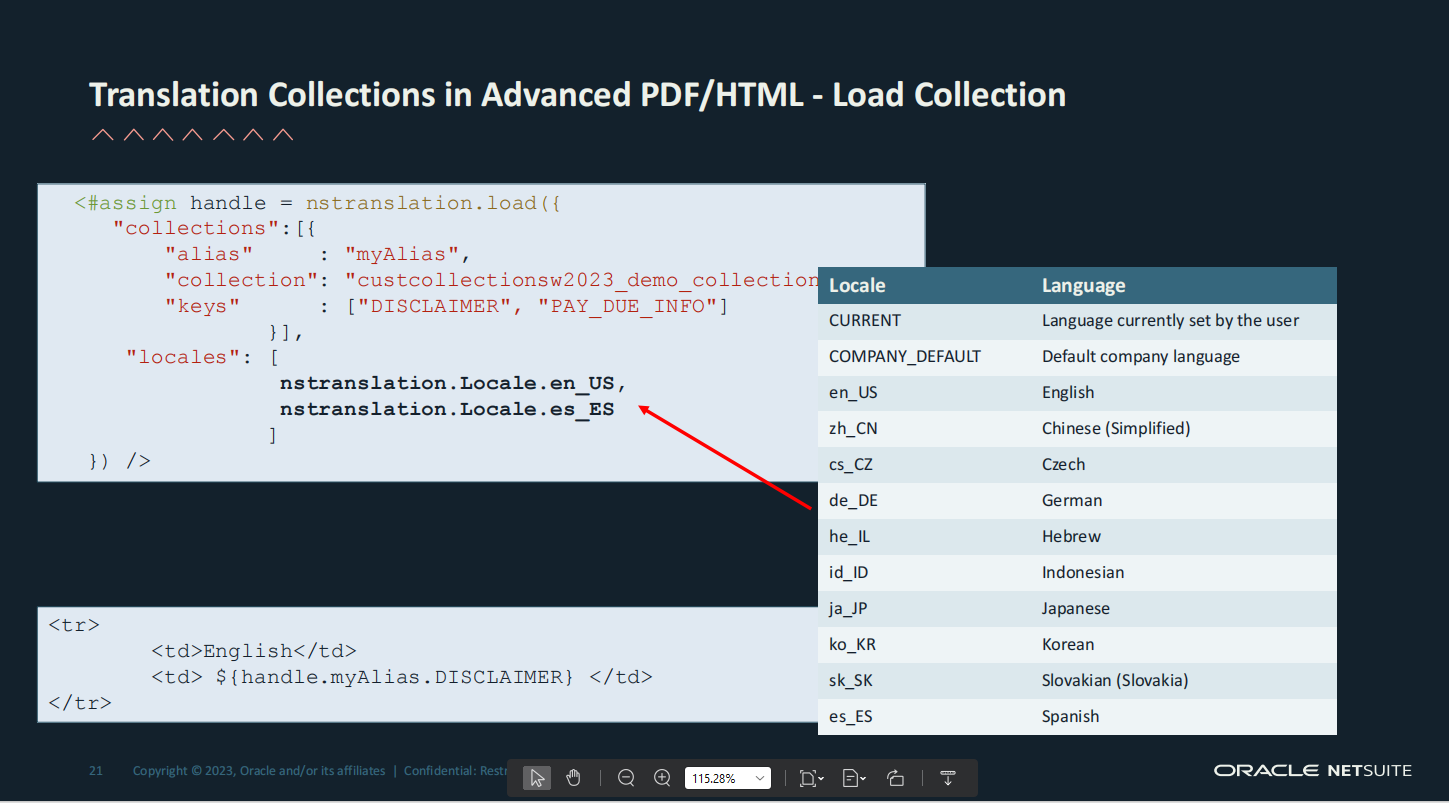
Task: Click the Locale column header
Action: pos(857,286)
